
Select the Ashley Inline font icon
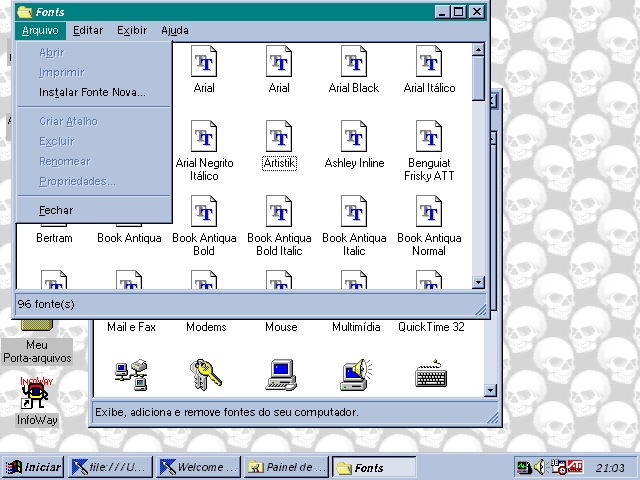[x=354, y=136]
